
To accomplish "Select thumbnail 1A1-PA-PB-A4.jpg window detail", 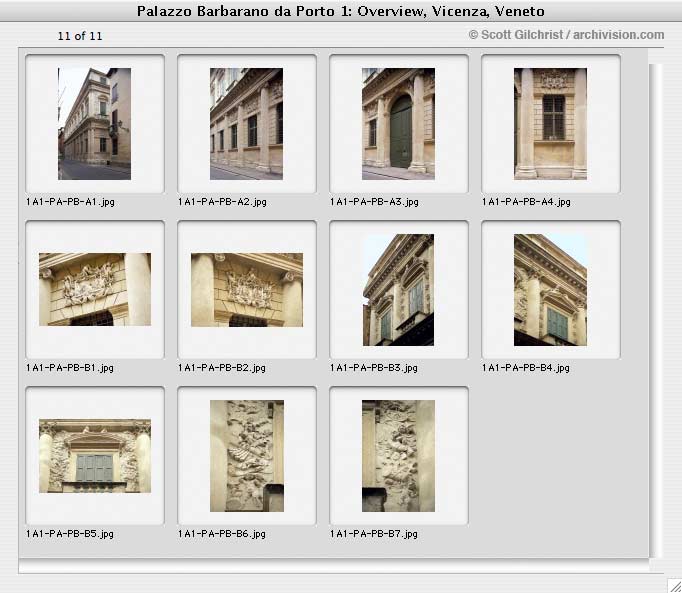I will [x=550, y=124].
